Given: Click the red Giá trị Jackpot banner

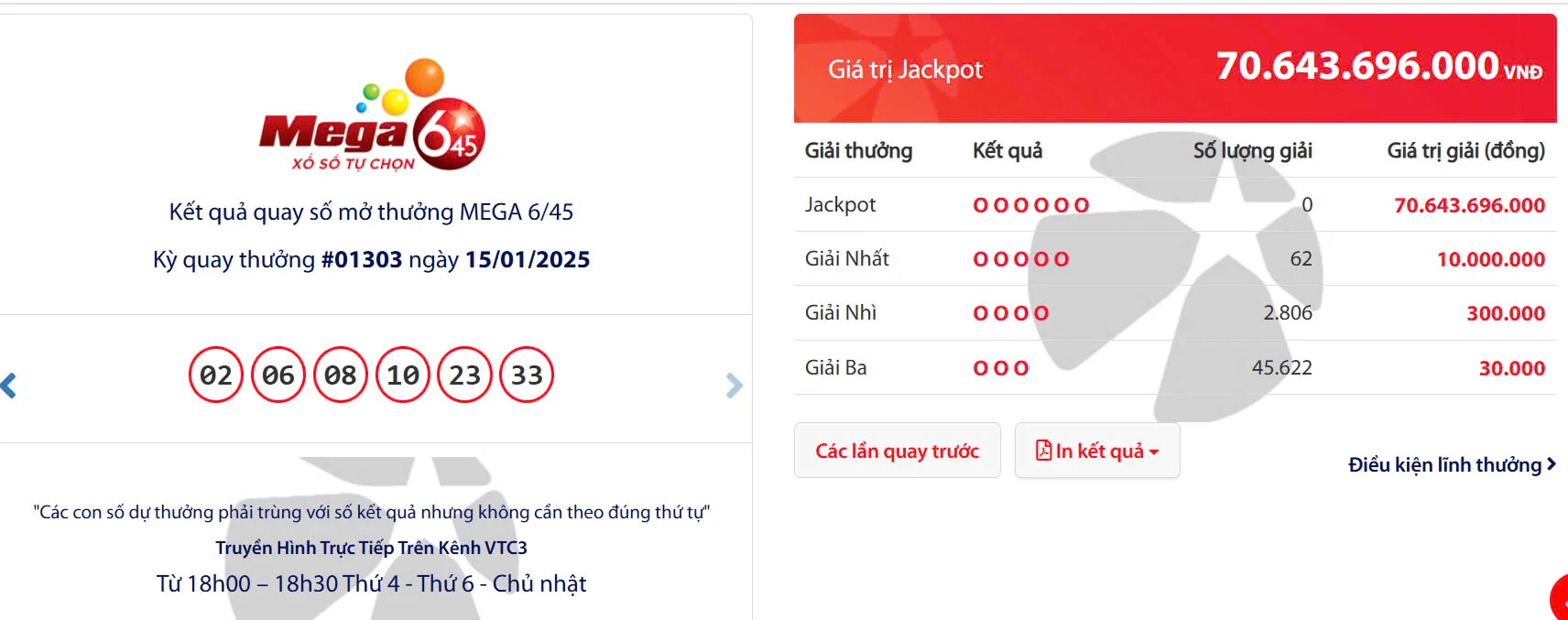Looking at the screenshot, I should click(x=1172, y=69).
